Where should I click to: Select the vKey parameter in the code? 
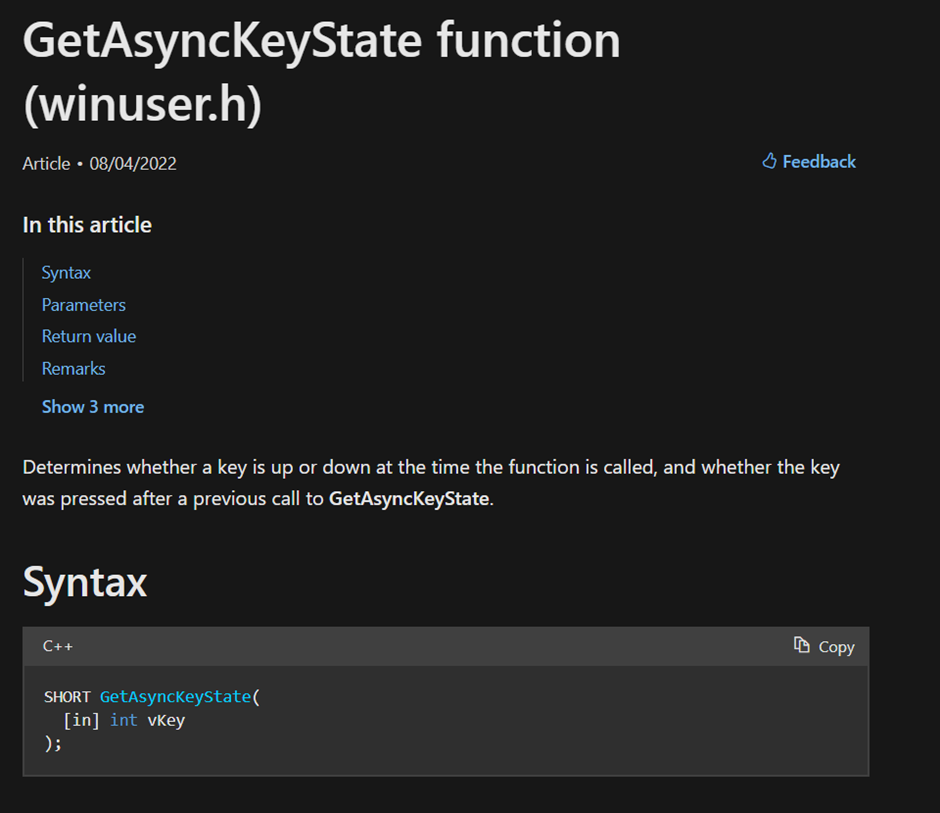point(166,720)
